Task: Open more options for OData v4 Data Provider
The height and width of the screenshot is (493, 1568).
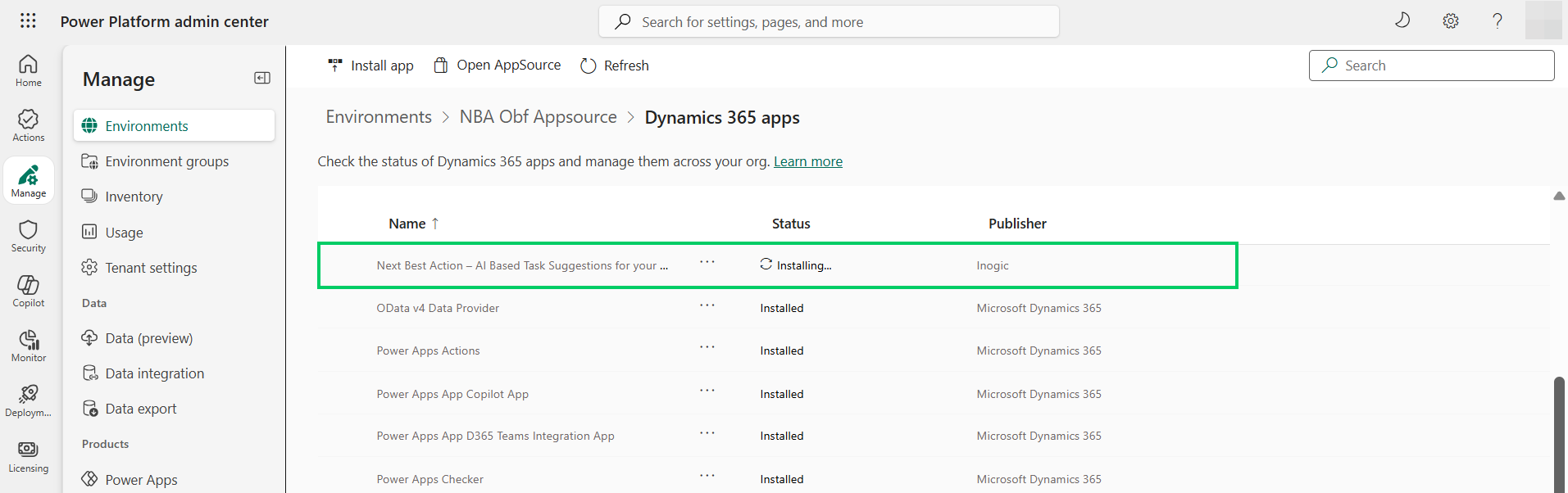Action: (x=707, y=305)
